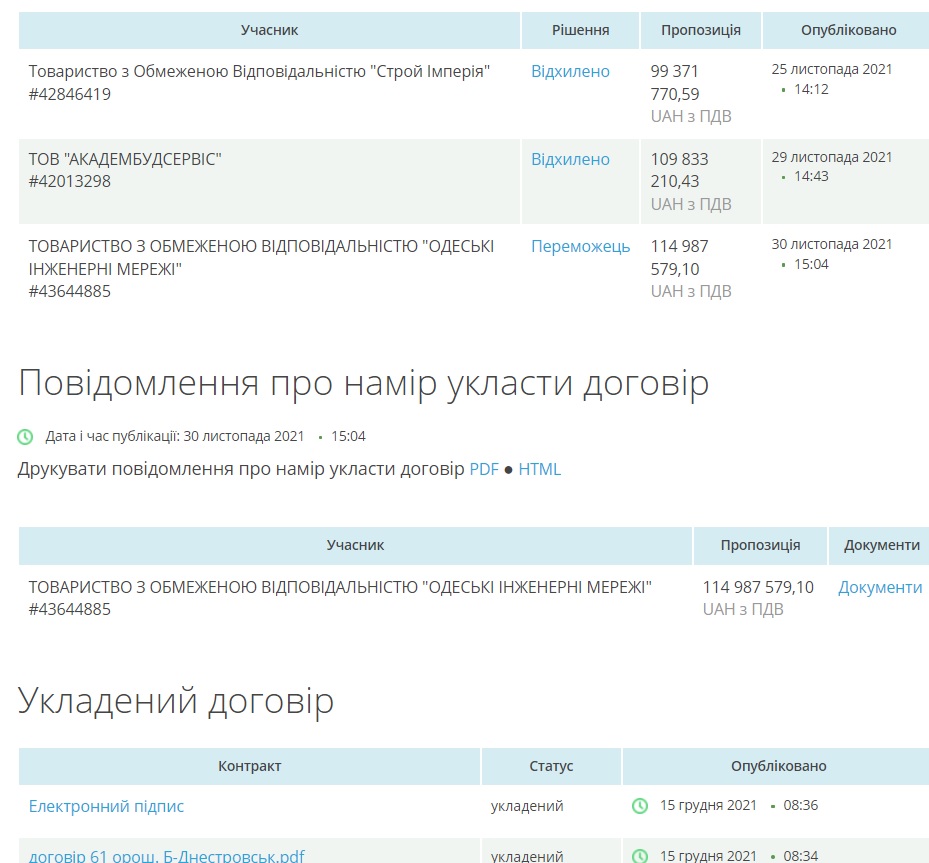
Task: Click Пропозиція header in second table
Action: pos(760,546)
